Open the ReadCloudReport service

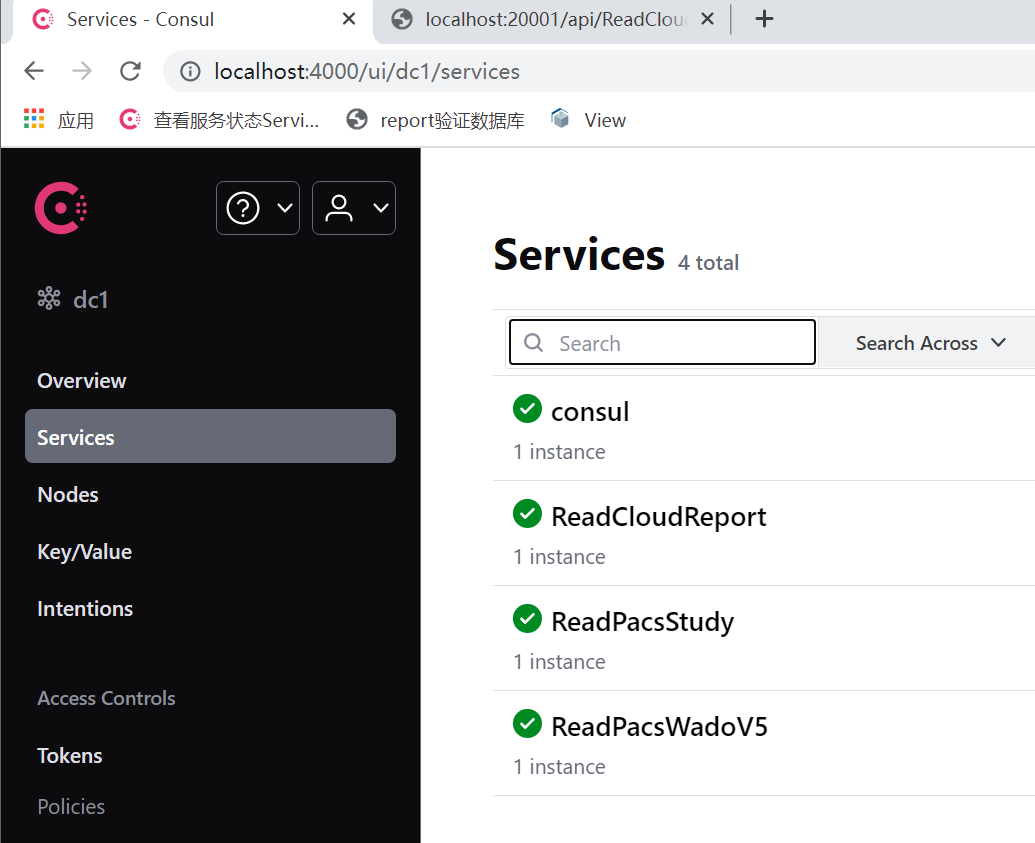click(659, 516)
